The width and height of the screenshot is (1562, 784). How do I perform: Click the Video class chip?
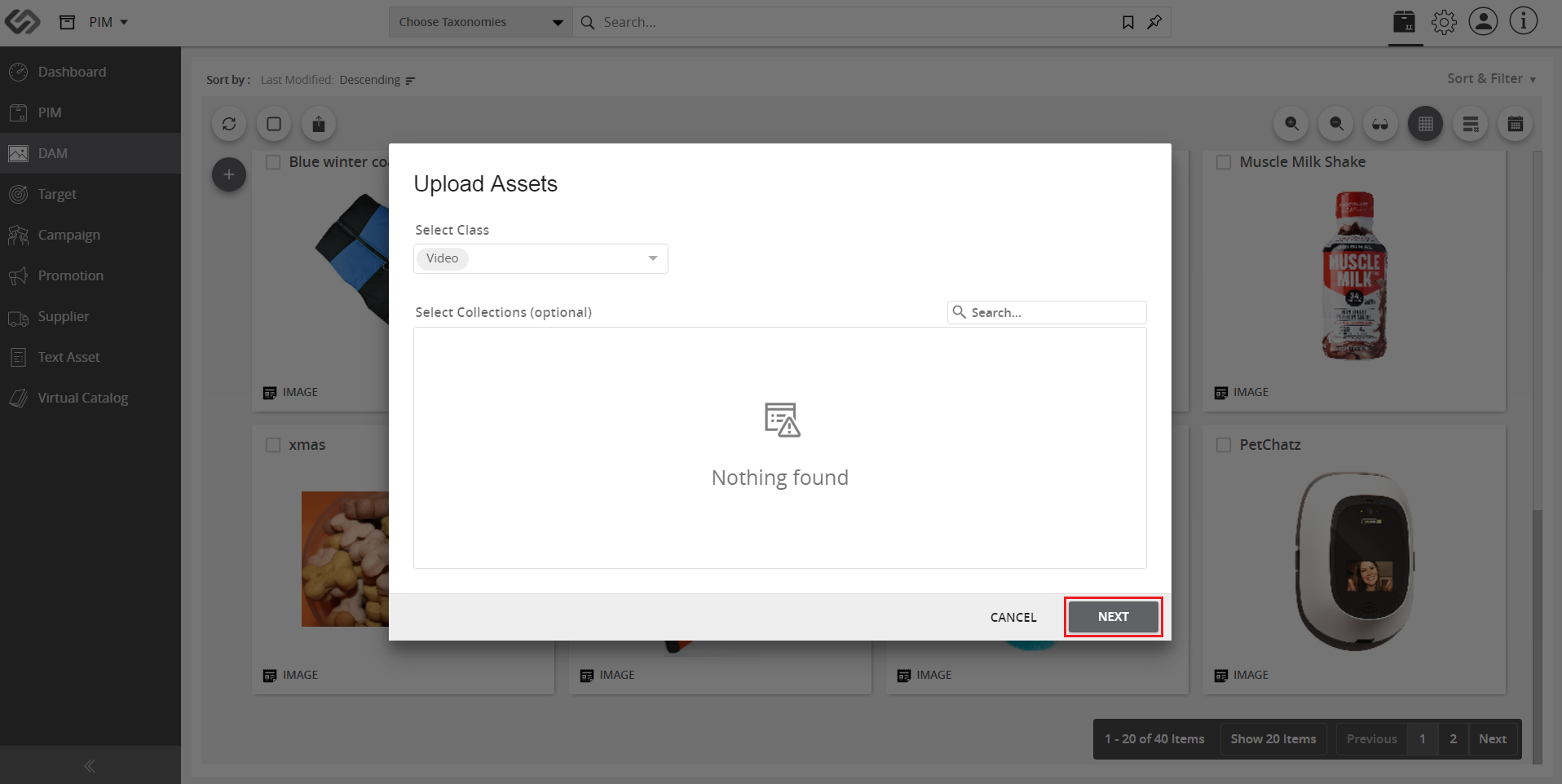click(443, 258)
